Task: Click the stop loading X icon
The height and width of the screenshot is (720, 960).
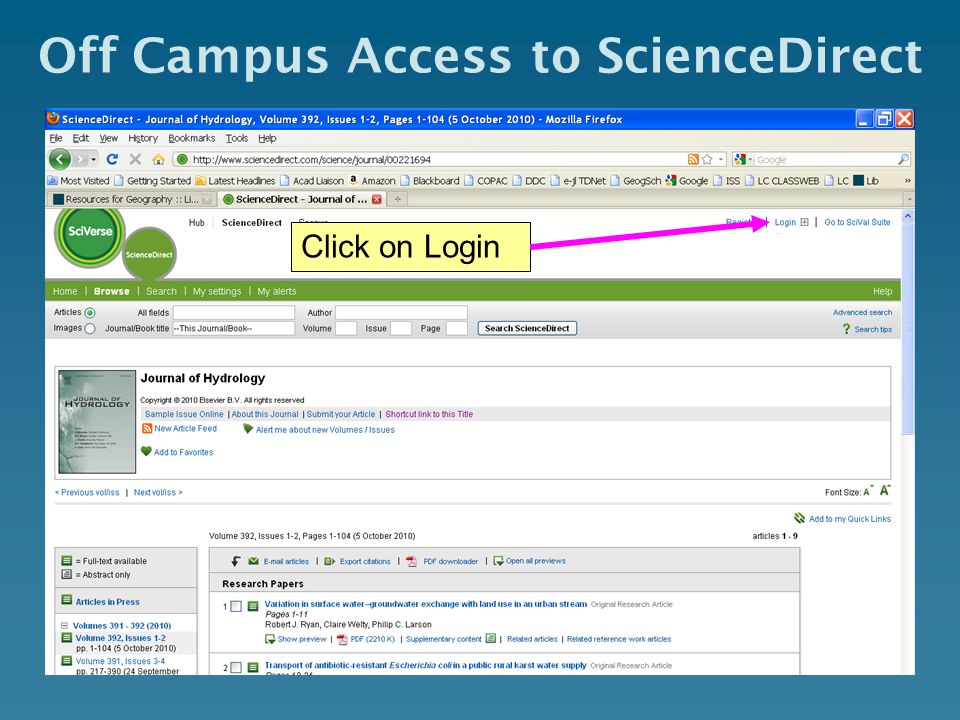Action: [x=135, y=159]
